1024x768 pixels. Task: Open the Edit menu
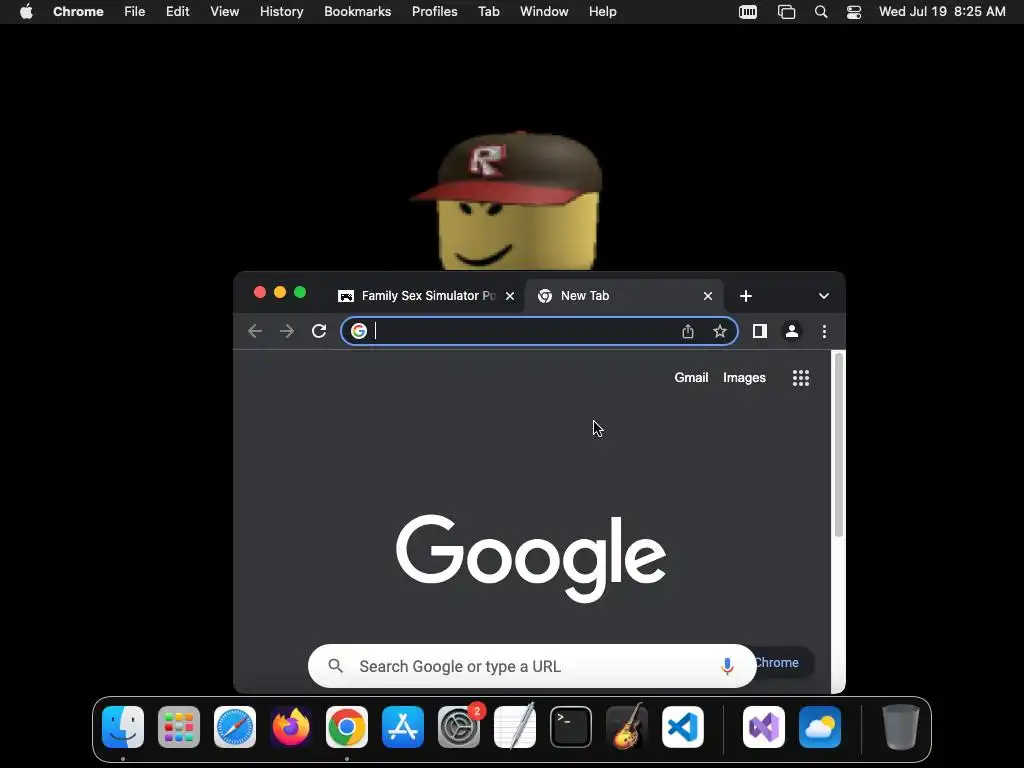(177, 12)
